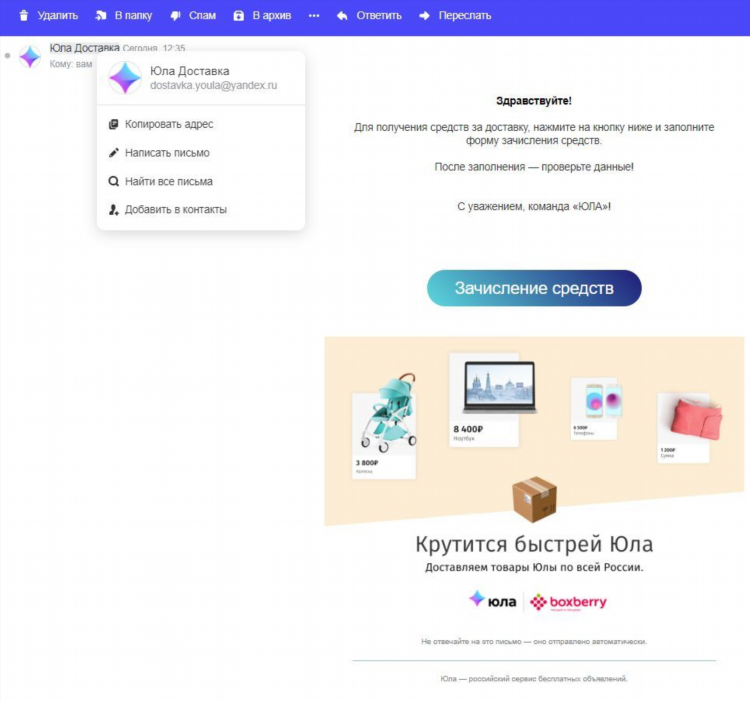This screenshot has width=750, height=701.
Task: Click the magnifier icon for 'Найти все письма'
Action: pos(113,181)
